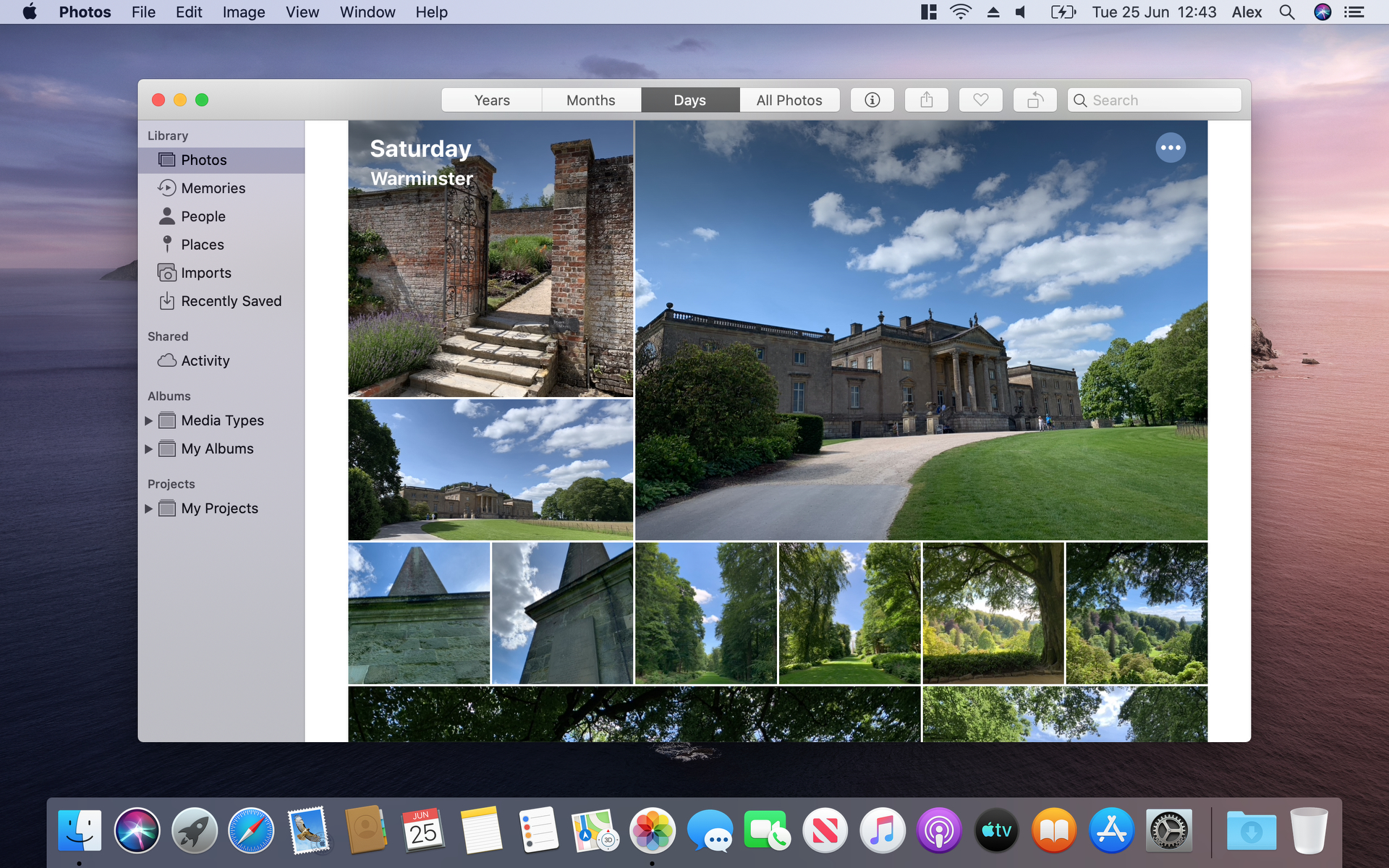The image size is (1389, 868).
Task: Select Photos in the Library sidebar
Action: [x=221, y=160]
